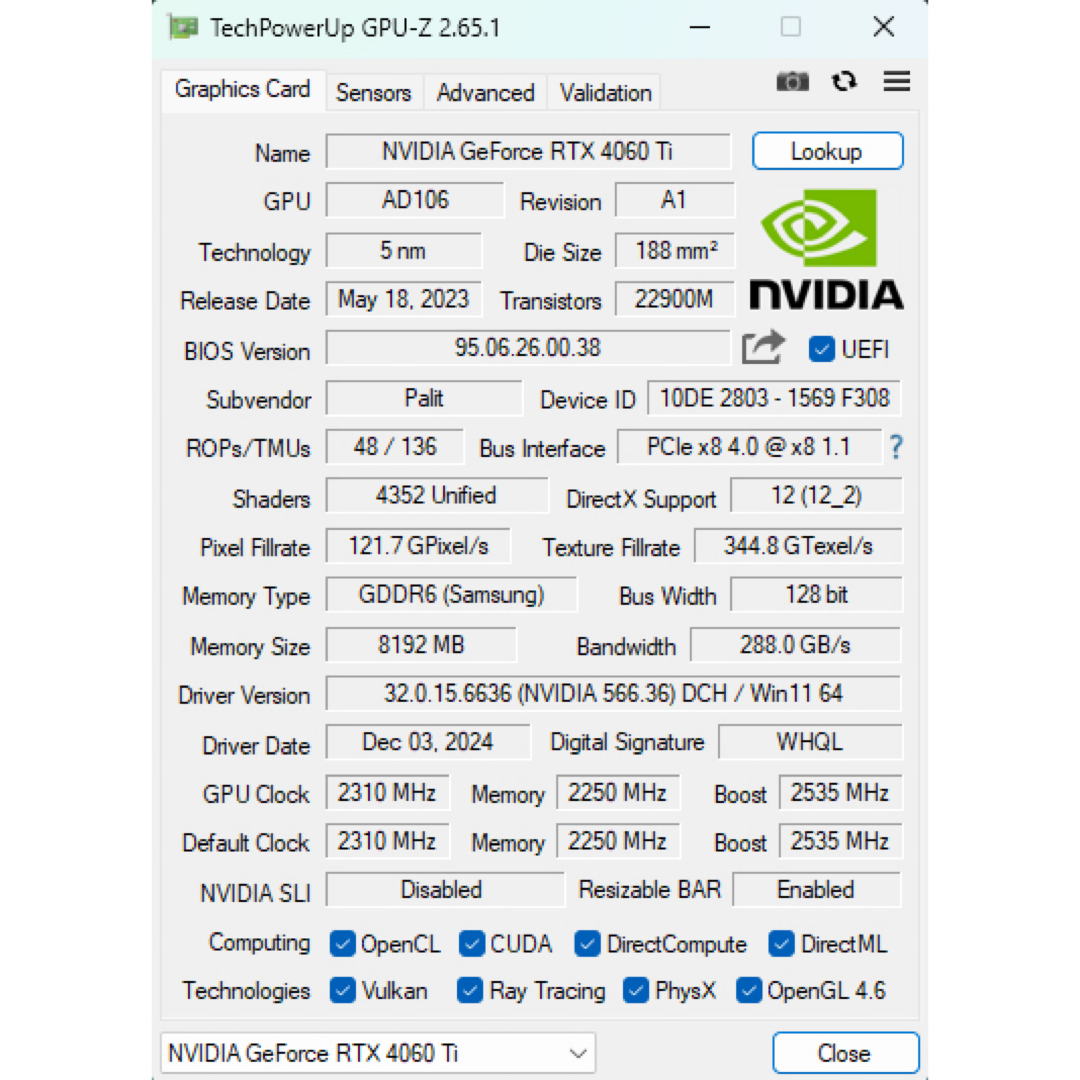Switch to the Validation tab
This screenshot has height=1080, width=1080.
click(605, 92)
